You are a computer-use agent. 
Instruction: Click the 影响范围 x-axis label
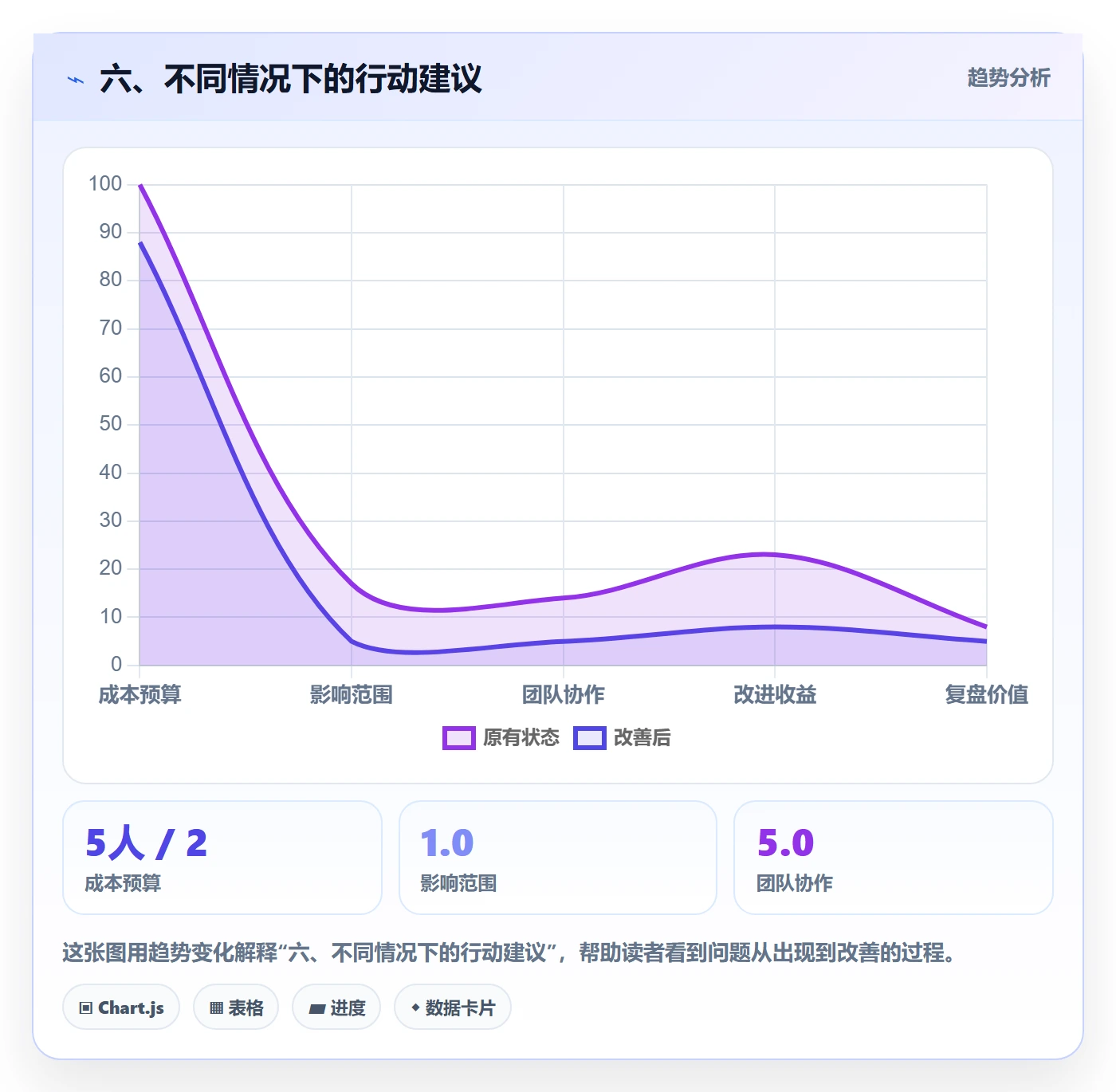[x=352, y=695]
